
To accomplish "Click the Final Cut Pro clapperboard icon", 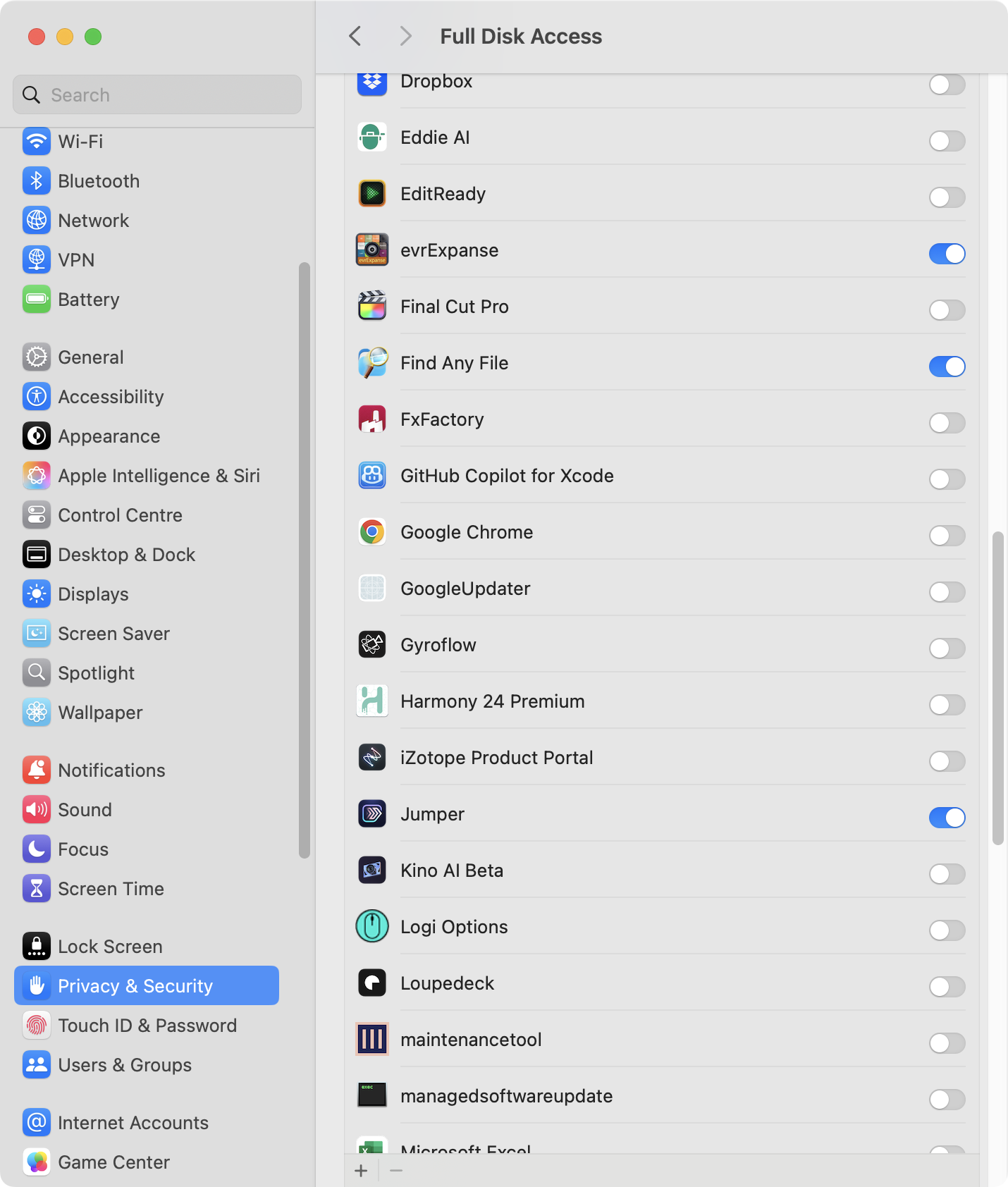I will [372, 306].
